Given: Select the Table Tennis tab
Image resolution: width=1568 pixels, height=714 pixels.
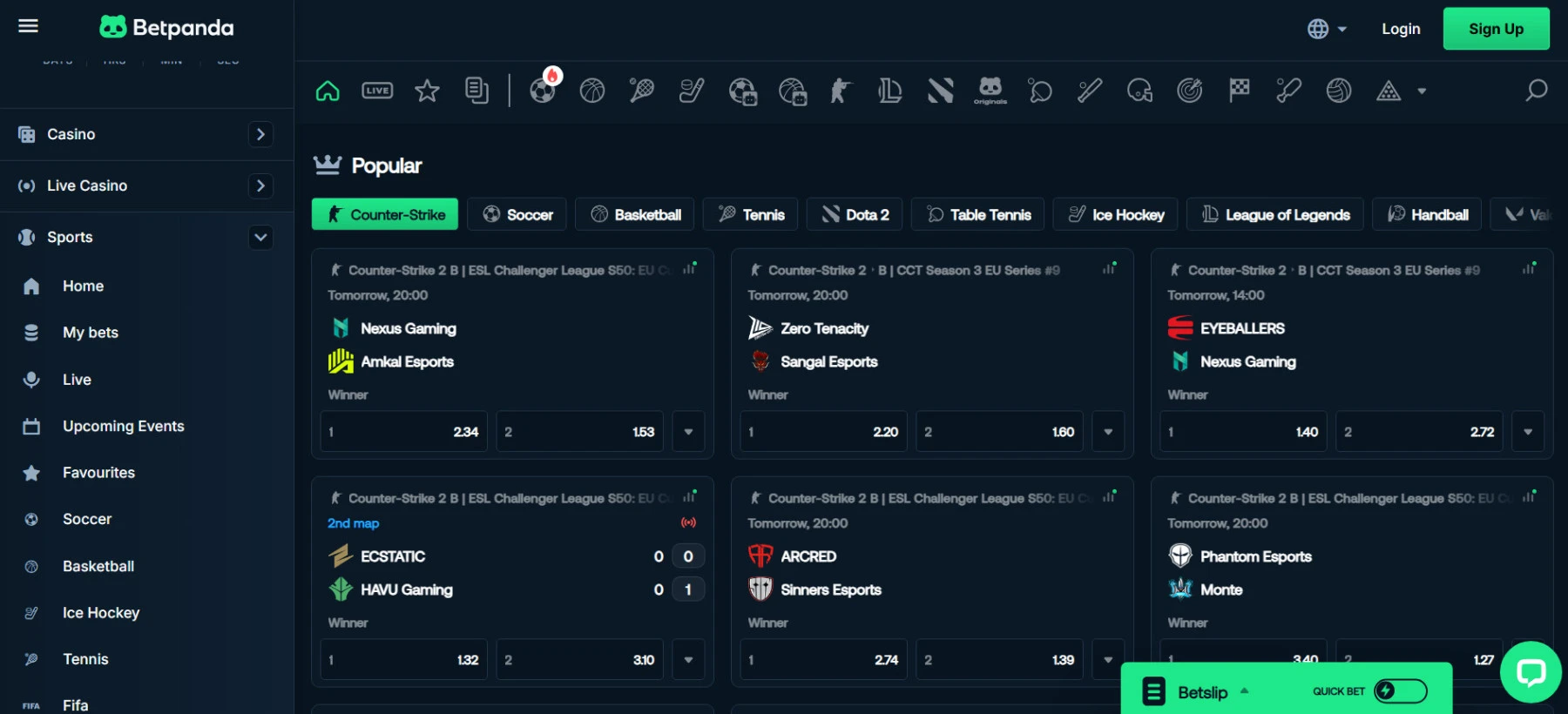Looking at the screenshot, I should [979, 214].
